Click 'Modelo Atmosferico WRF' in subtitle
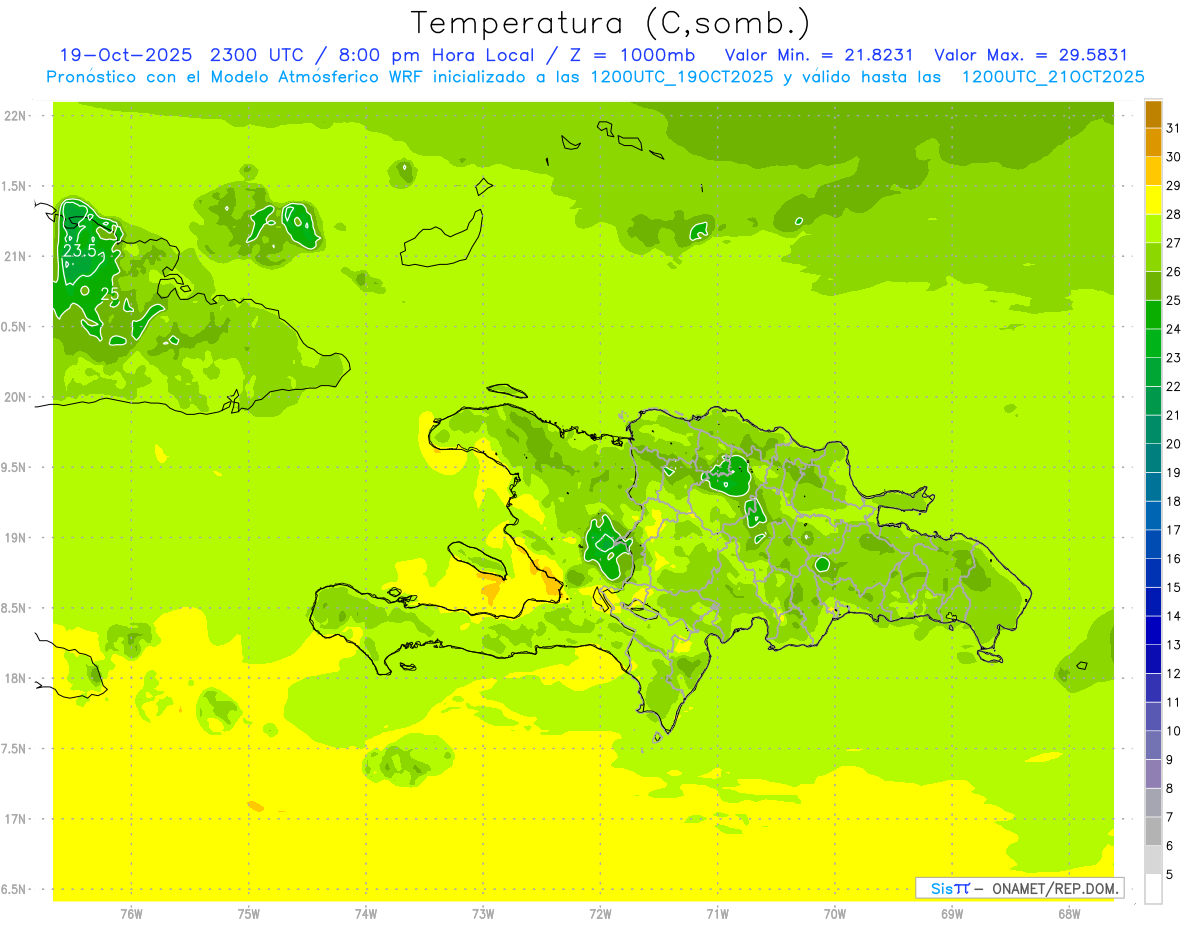The height and width of the screenshot is (927, 1200). click(311, 77)
